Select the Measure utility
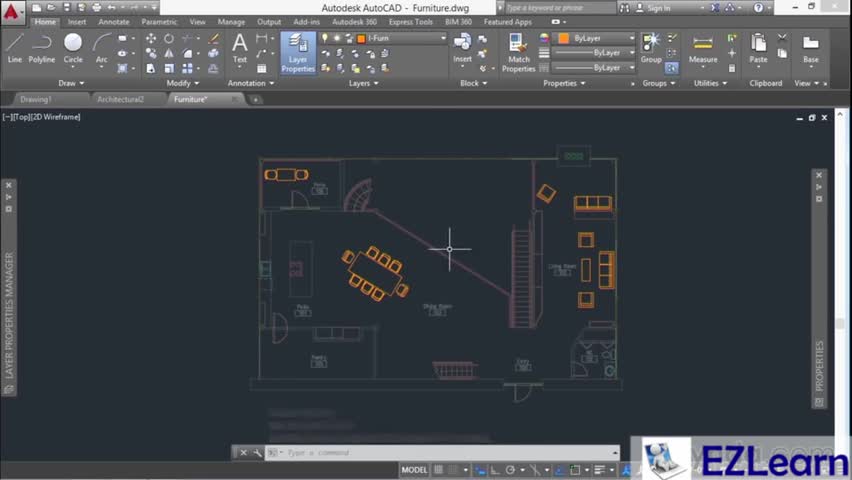Image resolution: width=852 pixels, height=480 pixels. point(703,47)
